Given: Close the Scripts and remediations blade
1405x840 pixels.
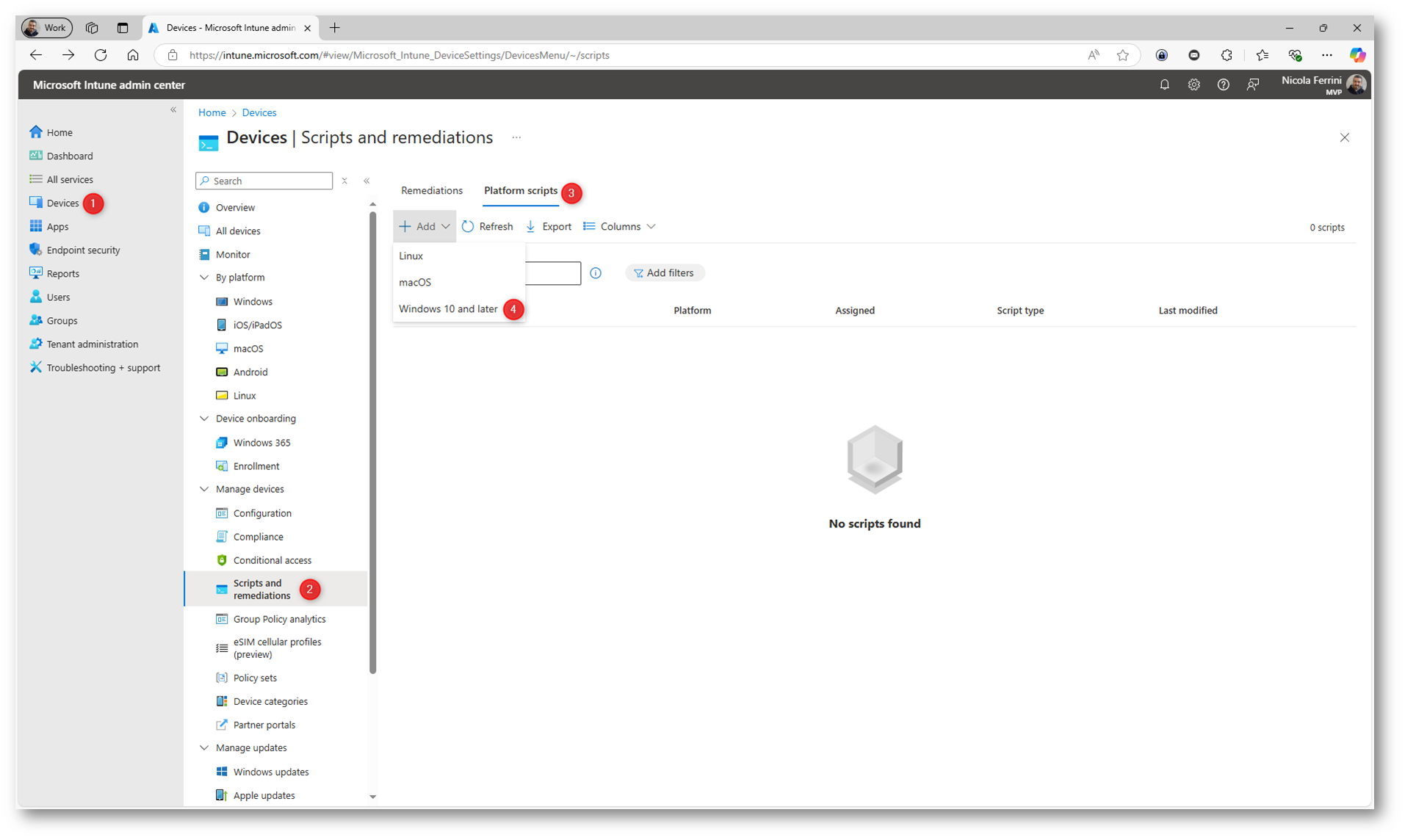Looking at the screenshot, I should coord(1344,138).
